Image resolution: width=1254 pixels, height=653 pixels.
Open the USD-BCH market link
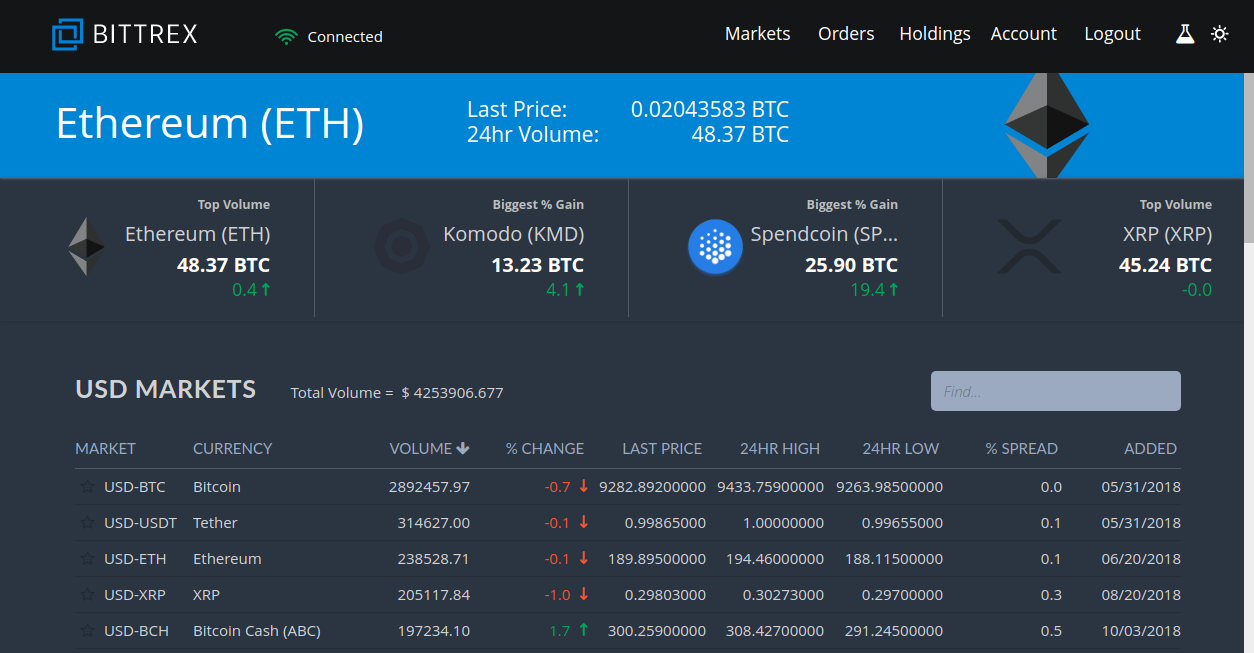(x=136, y=631)
